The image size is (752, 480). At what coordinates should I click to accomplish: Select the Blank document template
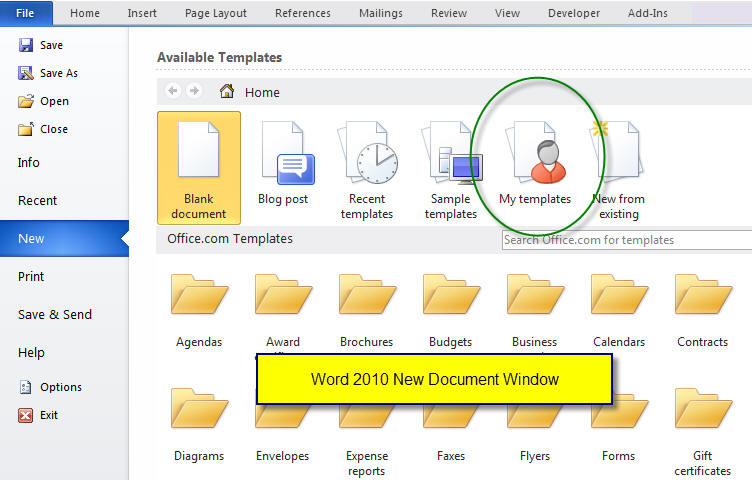(x=199, y=168)
